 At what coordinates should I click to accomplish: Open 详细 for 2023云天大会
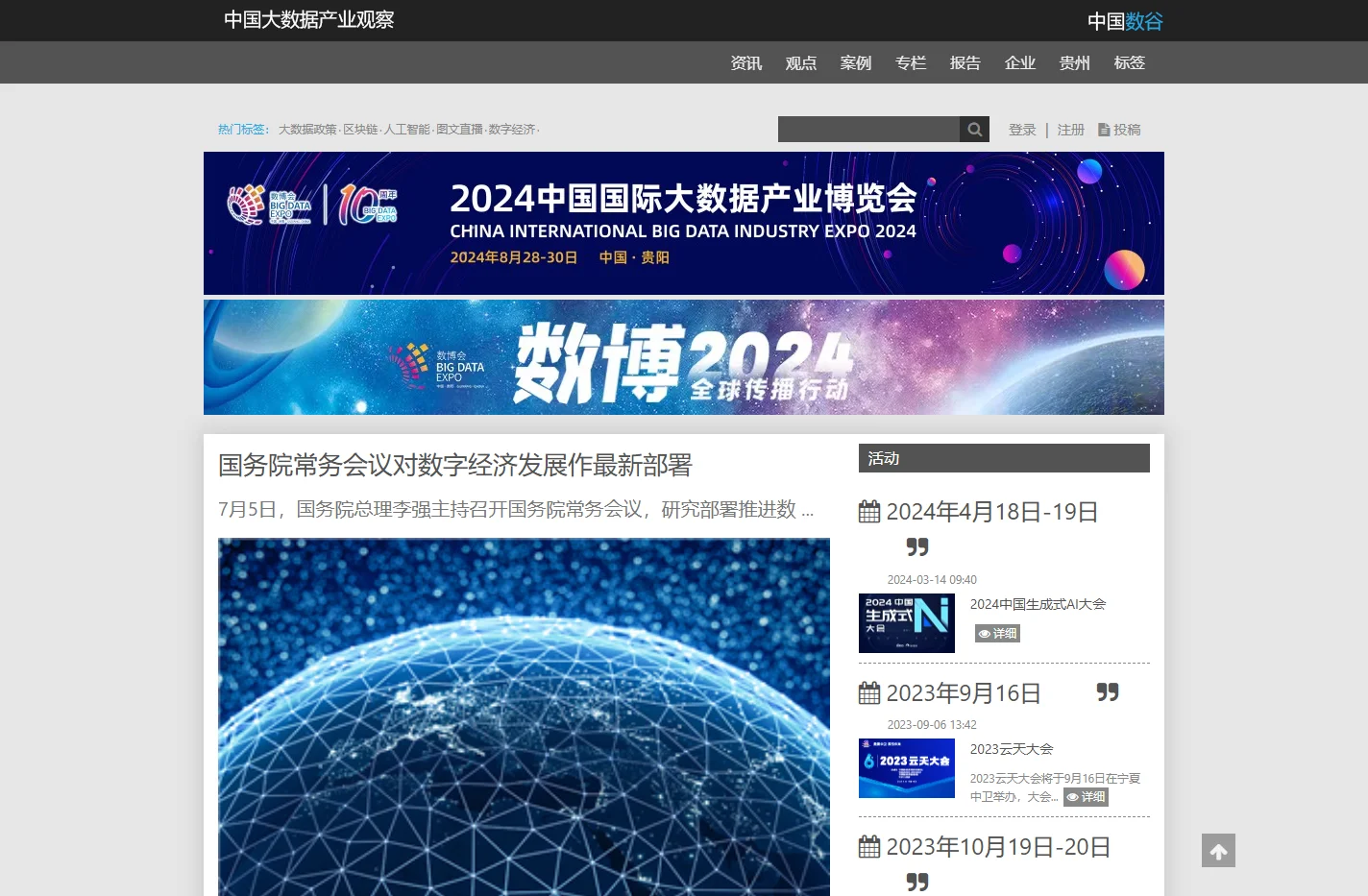click(1087, 797)
